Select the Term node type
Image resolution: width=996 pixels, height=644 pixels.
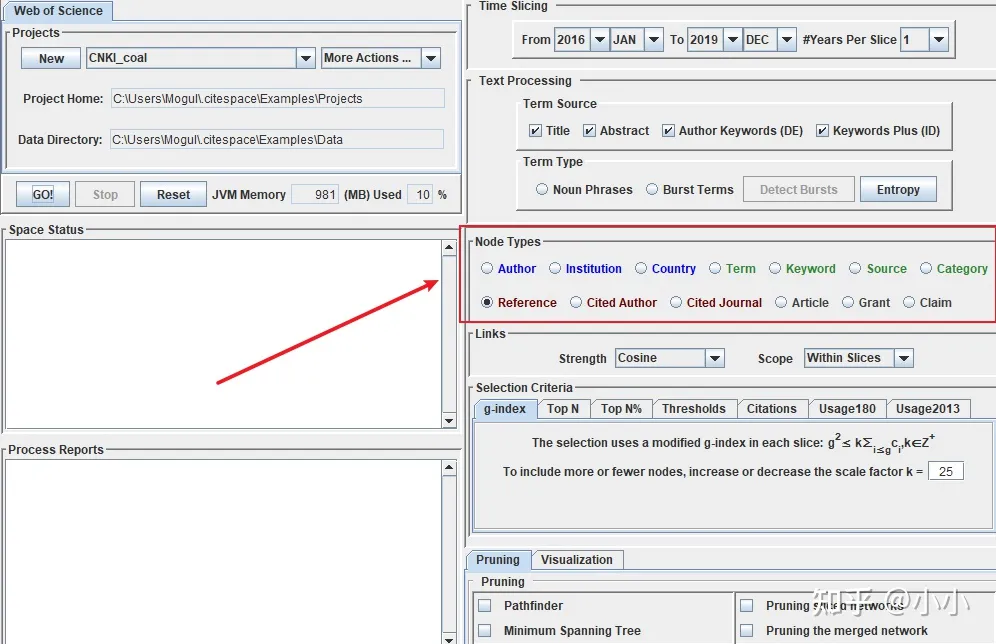coord(715,268)
